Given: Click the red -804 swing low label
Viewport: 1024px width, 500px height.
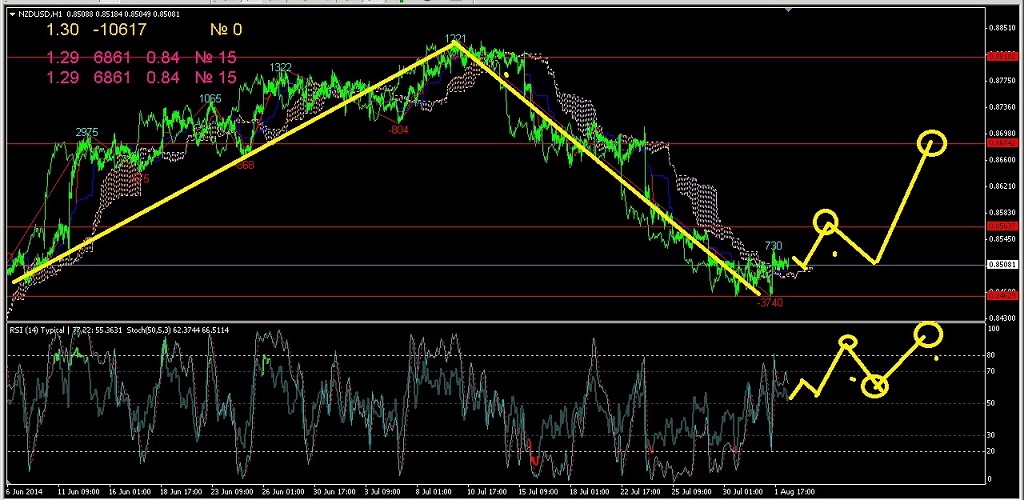Looking at the screenshot, I should tap(398, 130).
